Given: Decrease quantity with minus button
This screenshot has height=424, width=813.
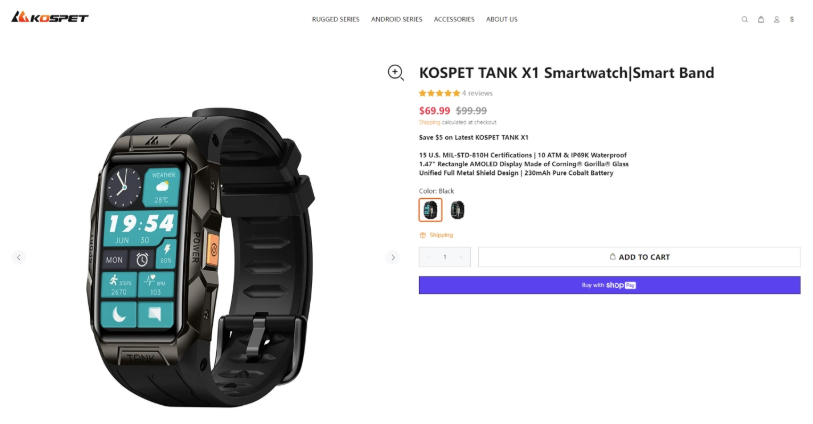Looking at the screenshot, I should tap(429, 257).
